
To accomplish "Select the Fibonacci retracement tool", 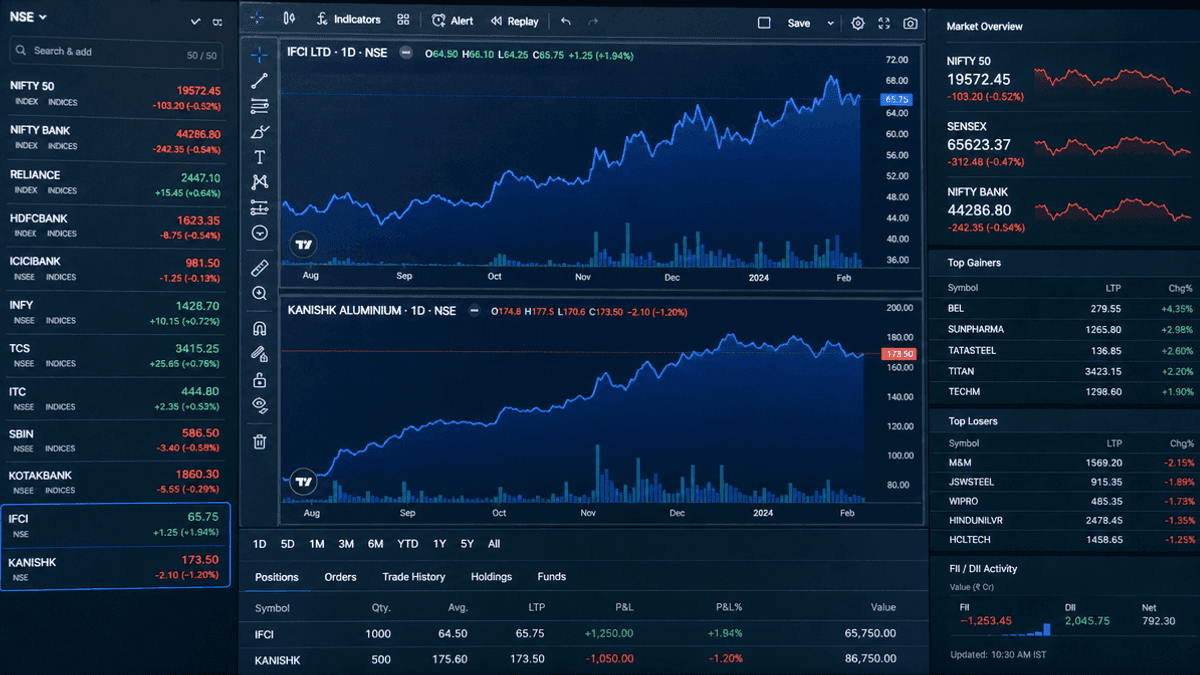I will point(259,106).
